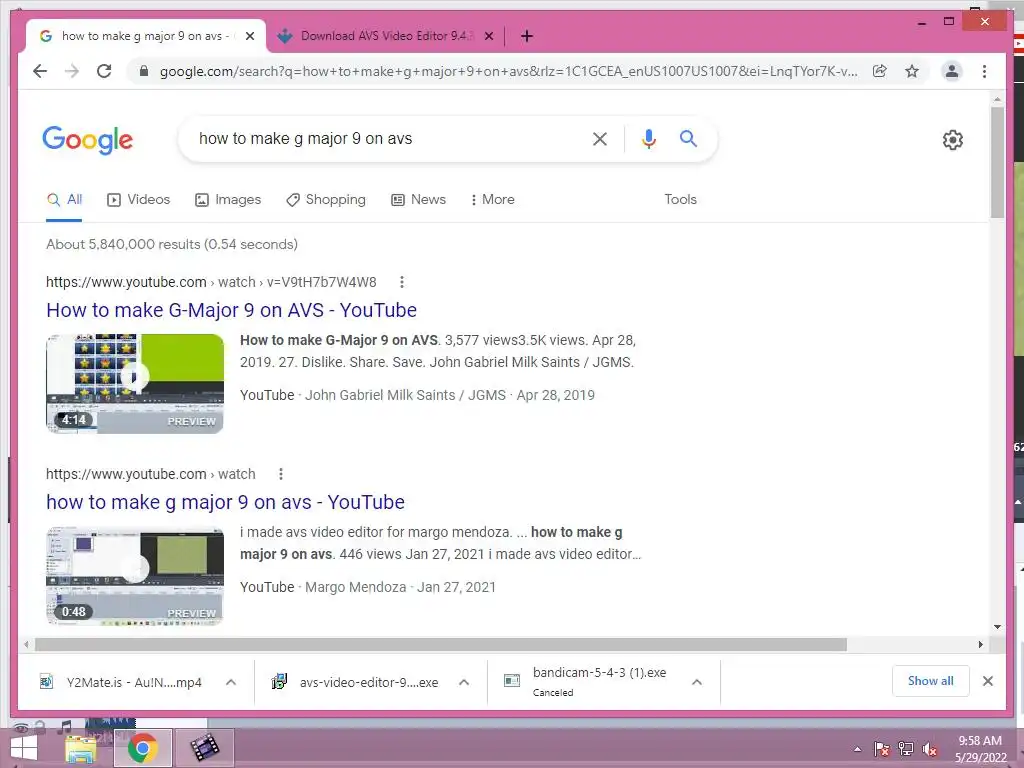Image resolution: width=1024 pixels, height=768 pixels.
Task: Click the muted volume tray icon
Action: 930,749
